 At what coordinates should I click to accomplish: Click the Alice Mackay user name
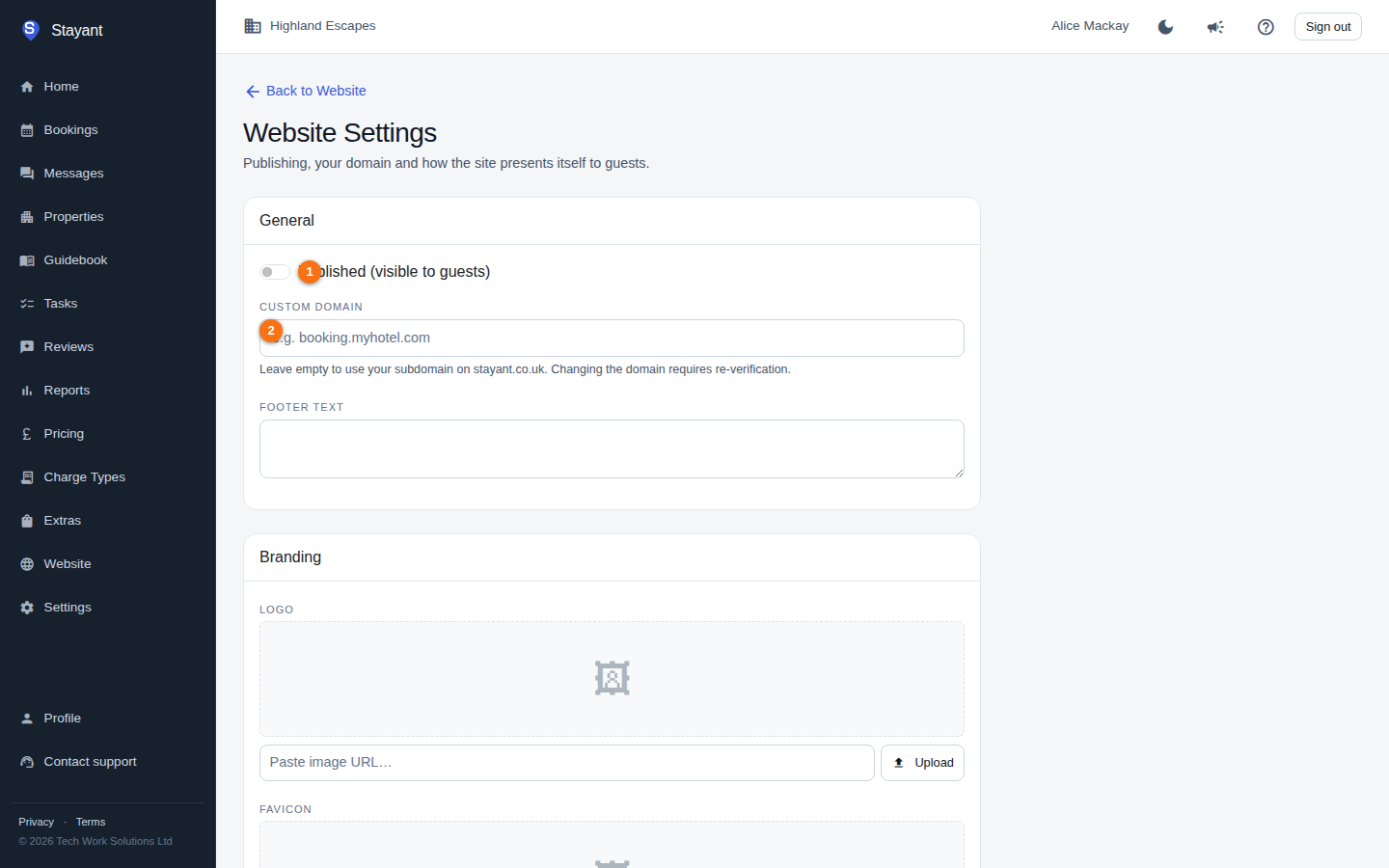click(x=1090, y=26)
